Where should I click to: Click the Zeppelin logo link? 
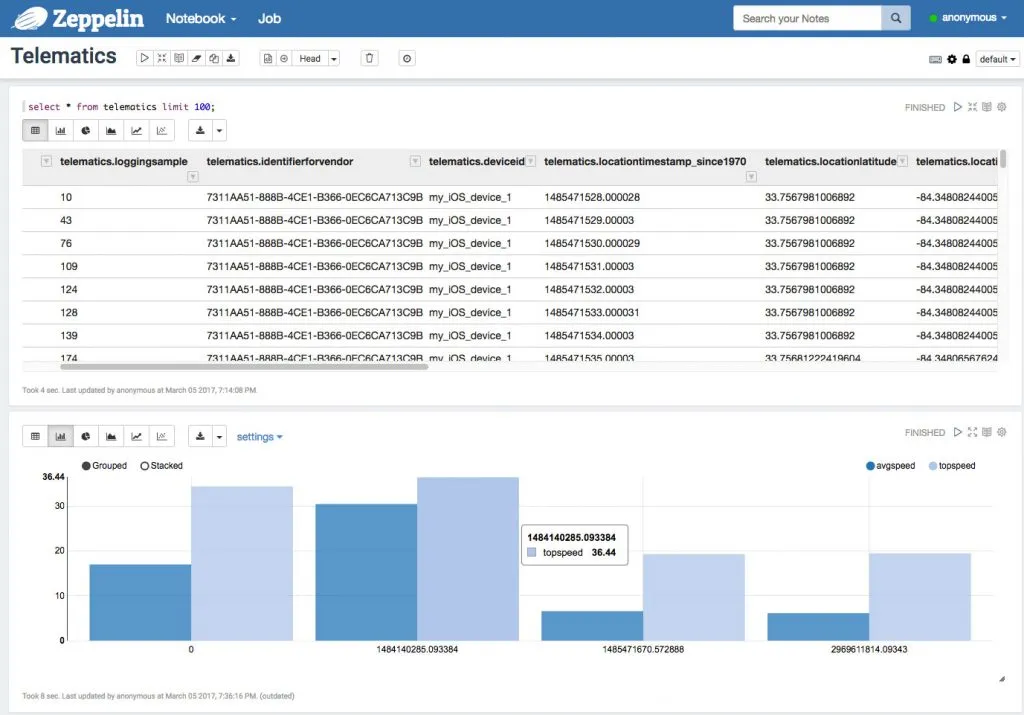82,18
